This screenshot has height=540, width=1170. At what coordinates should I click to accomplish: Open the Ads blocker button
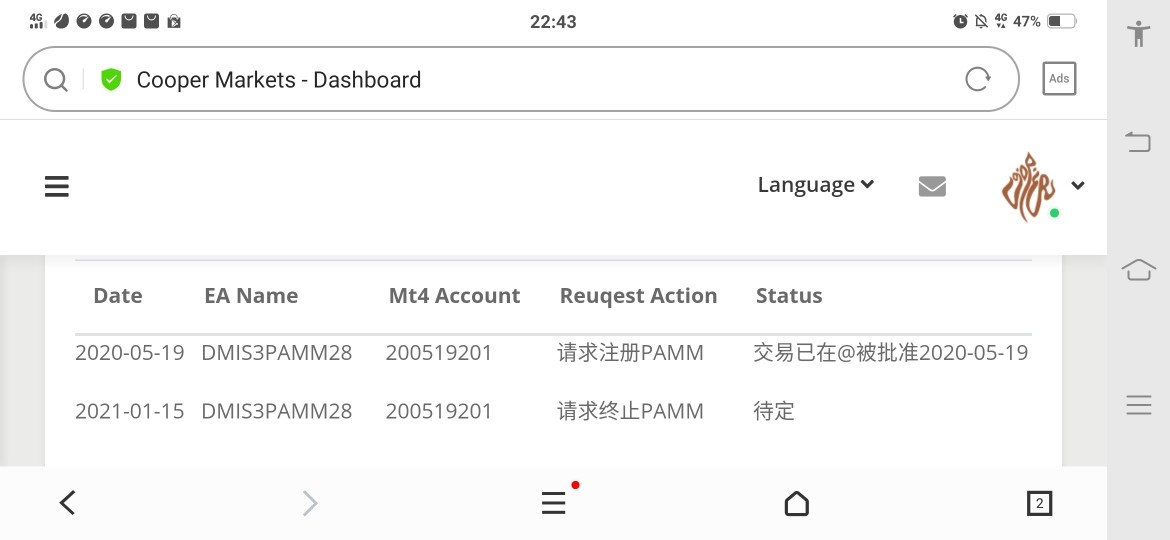coord(1059,79)
